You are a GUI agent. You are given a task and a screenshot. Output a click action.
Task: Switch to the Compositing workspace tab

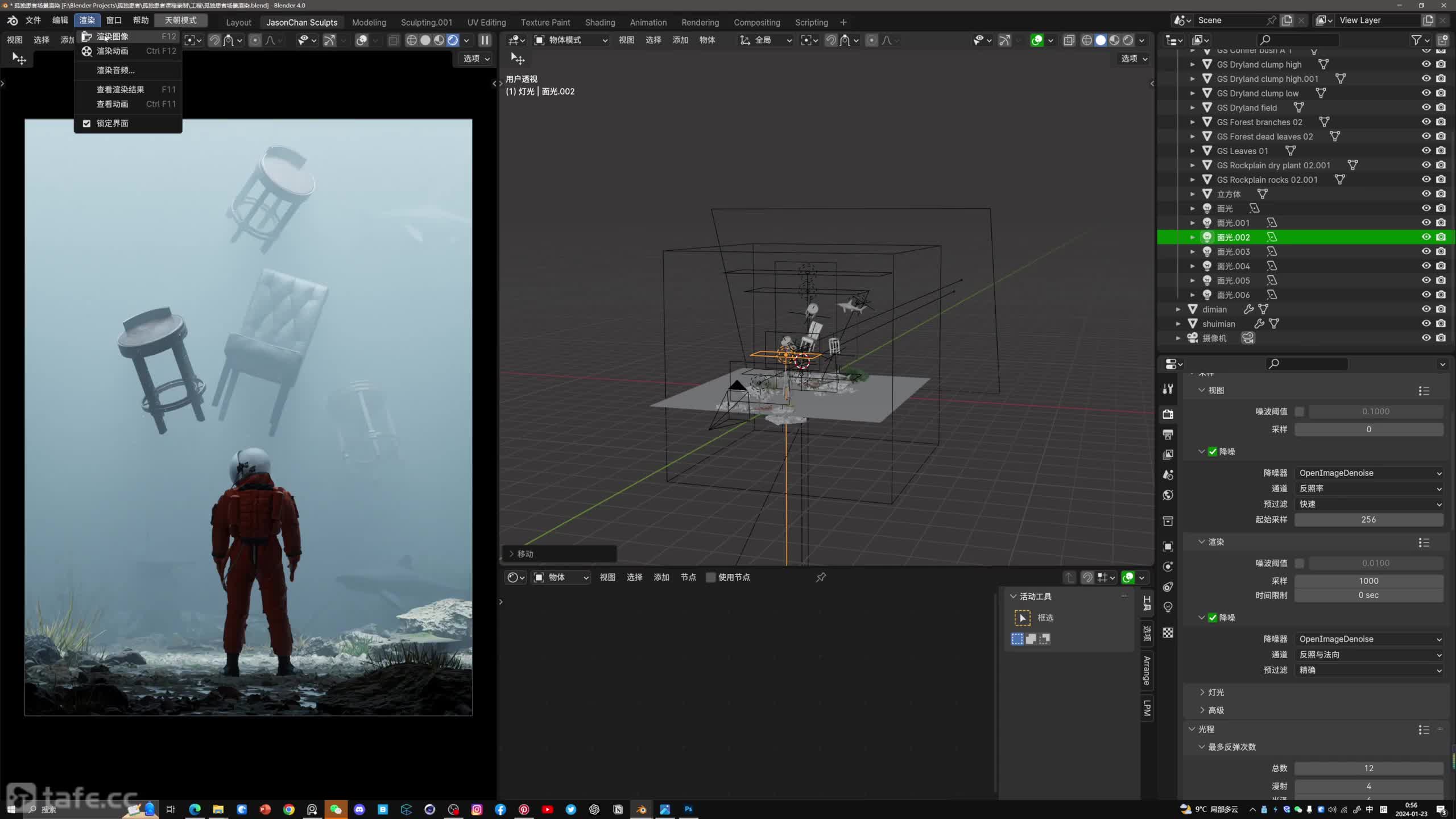click(756, 22)
